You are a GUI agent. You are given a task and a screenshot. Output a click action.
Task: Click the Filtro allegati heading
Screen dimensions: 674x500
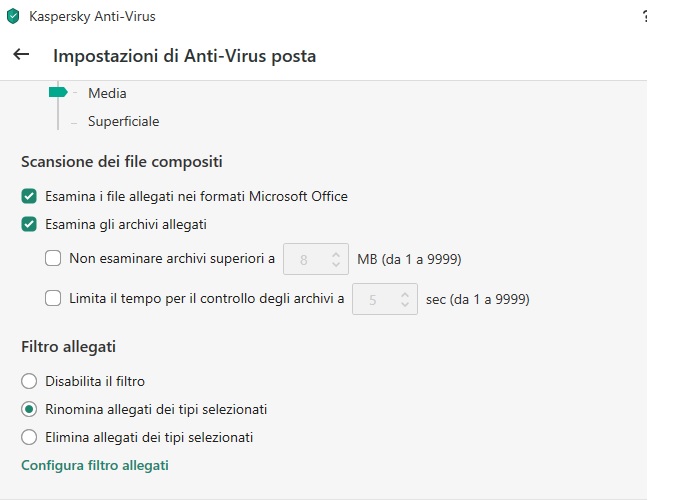68,347
